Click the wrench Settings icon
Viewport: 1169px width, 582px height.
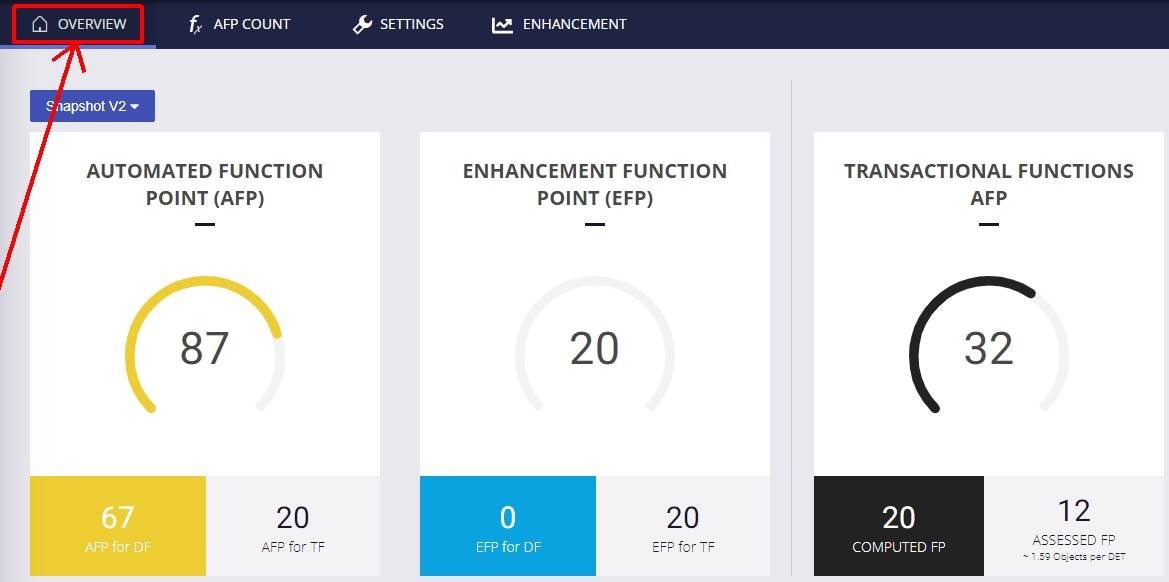(362, 24)
